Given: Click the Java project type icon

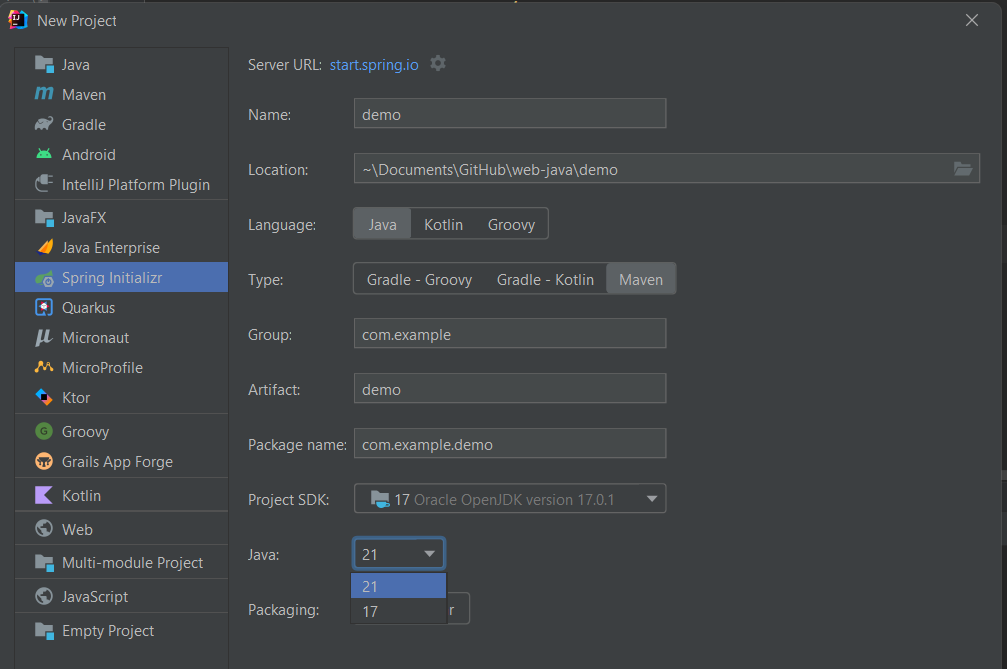Looking at the screenshot, I should tap(44, 64).
